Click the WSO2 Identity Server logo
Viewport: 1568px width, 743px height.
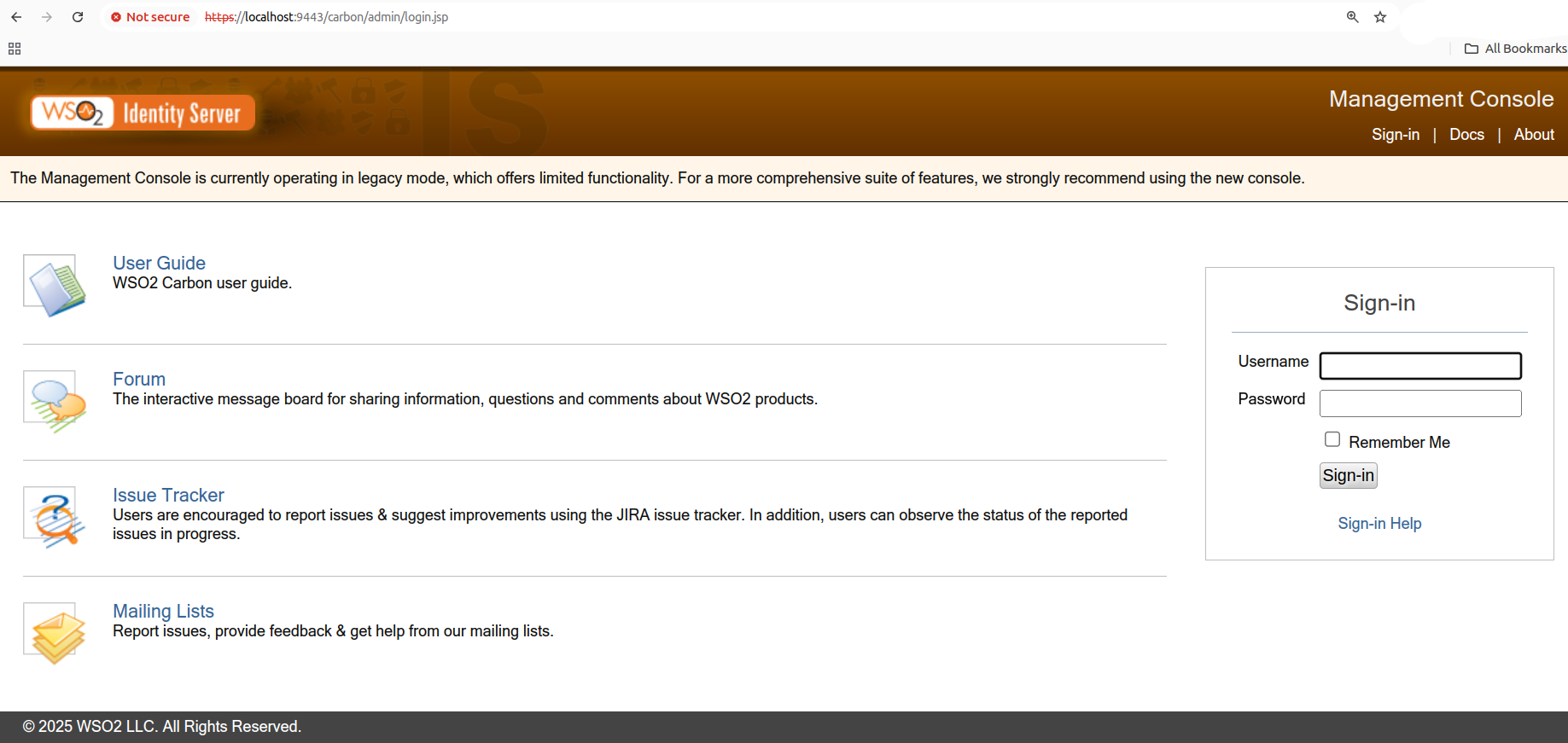tap(143, 113)
